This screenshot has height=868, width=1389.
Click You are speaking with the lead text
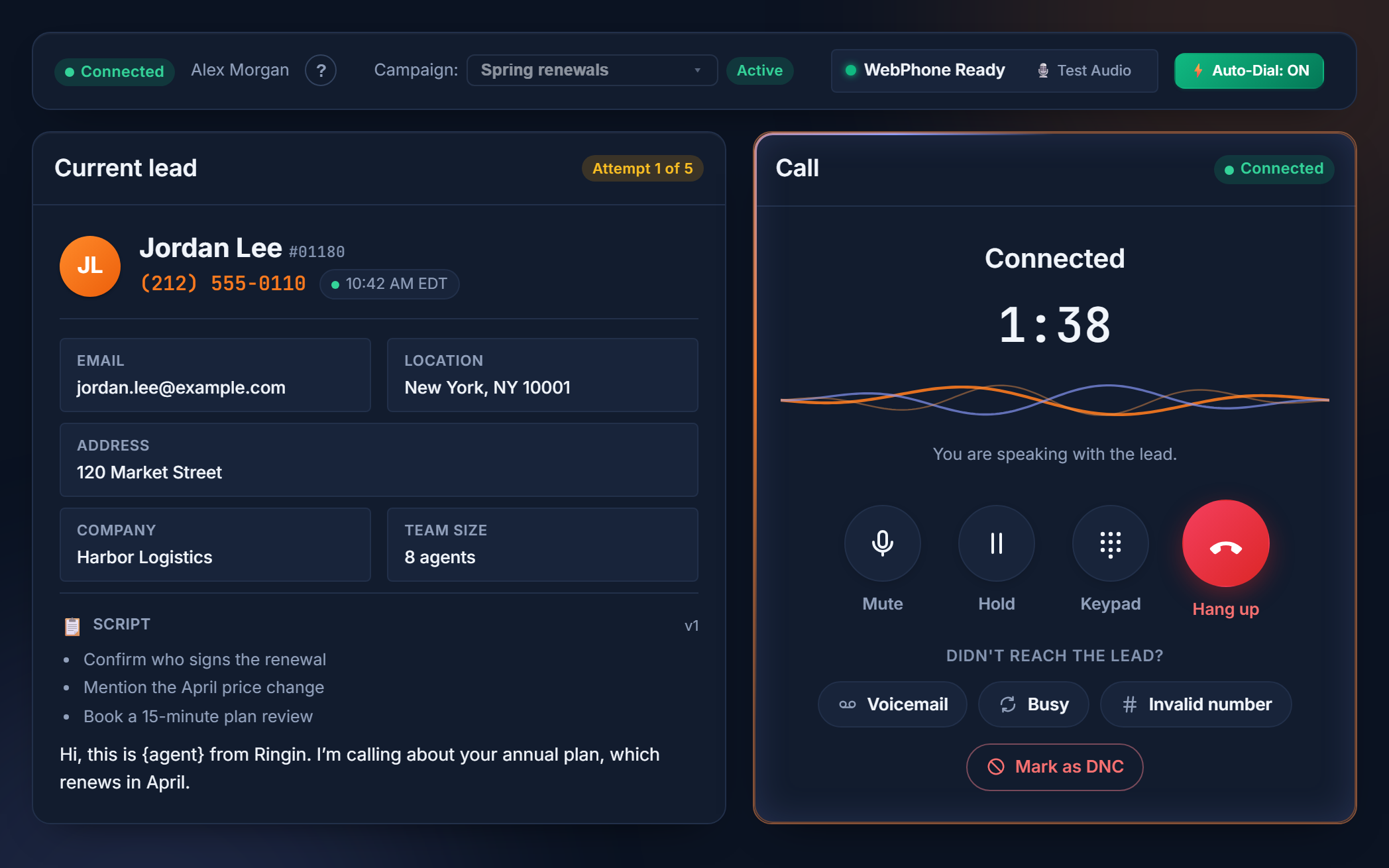click(1054, 454)
